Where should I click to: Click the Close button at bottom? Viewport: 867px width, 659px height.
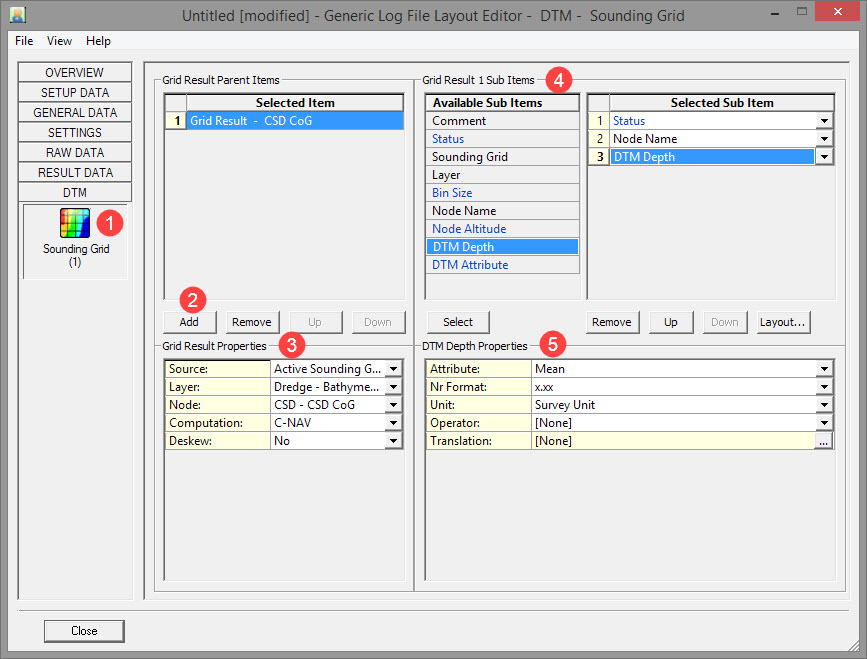click(84, 631)
